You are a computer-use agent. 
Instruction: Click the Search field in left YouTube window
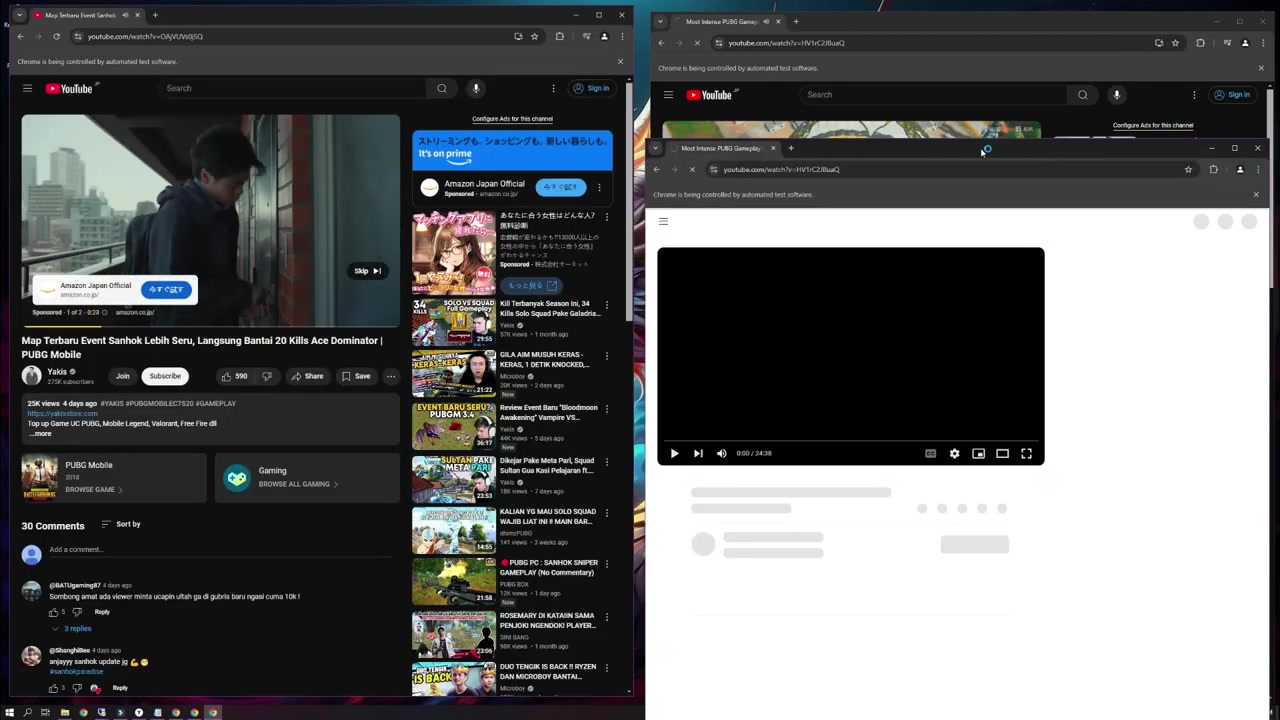coord(295,88)
